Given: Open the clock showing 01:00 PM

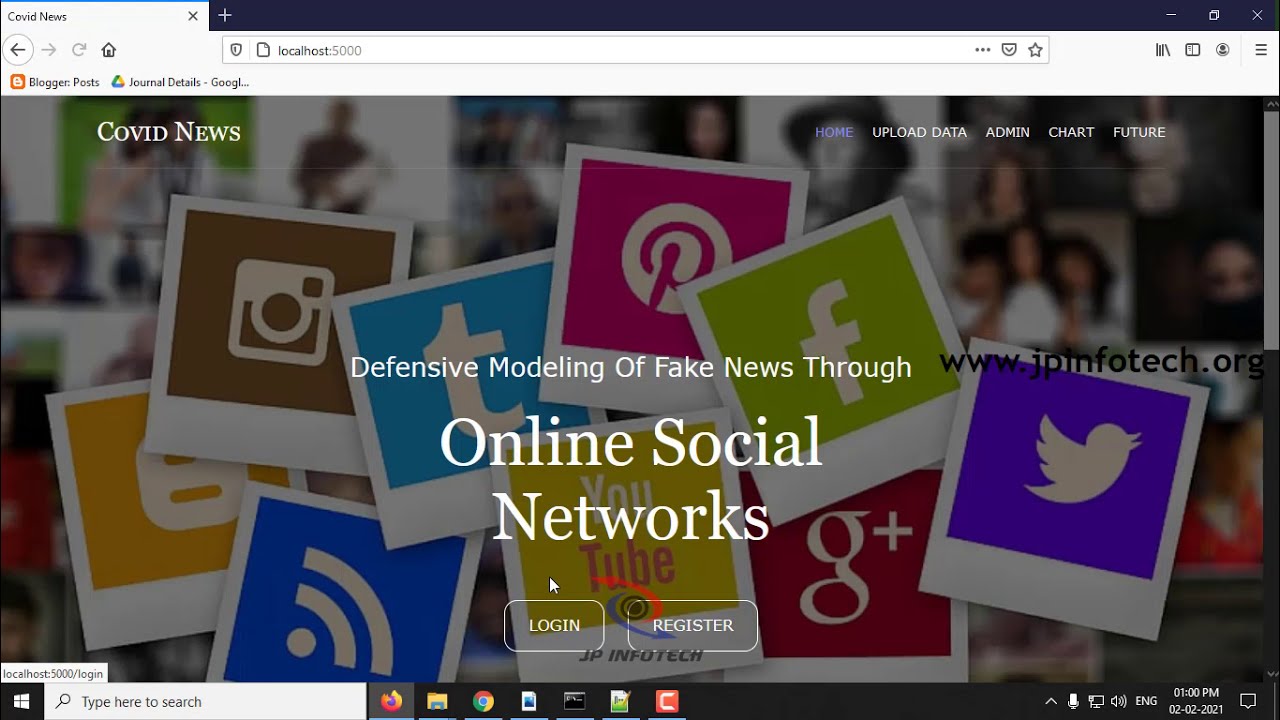Looking at the screenshot, I should pyautogui.click(x=1196, y=701).
